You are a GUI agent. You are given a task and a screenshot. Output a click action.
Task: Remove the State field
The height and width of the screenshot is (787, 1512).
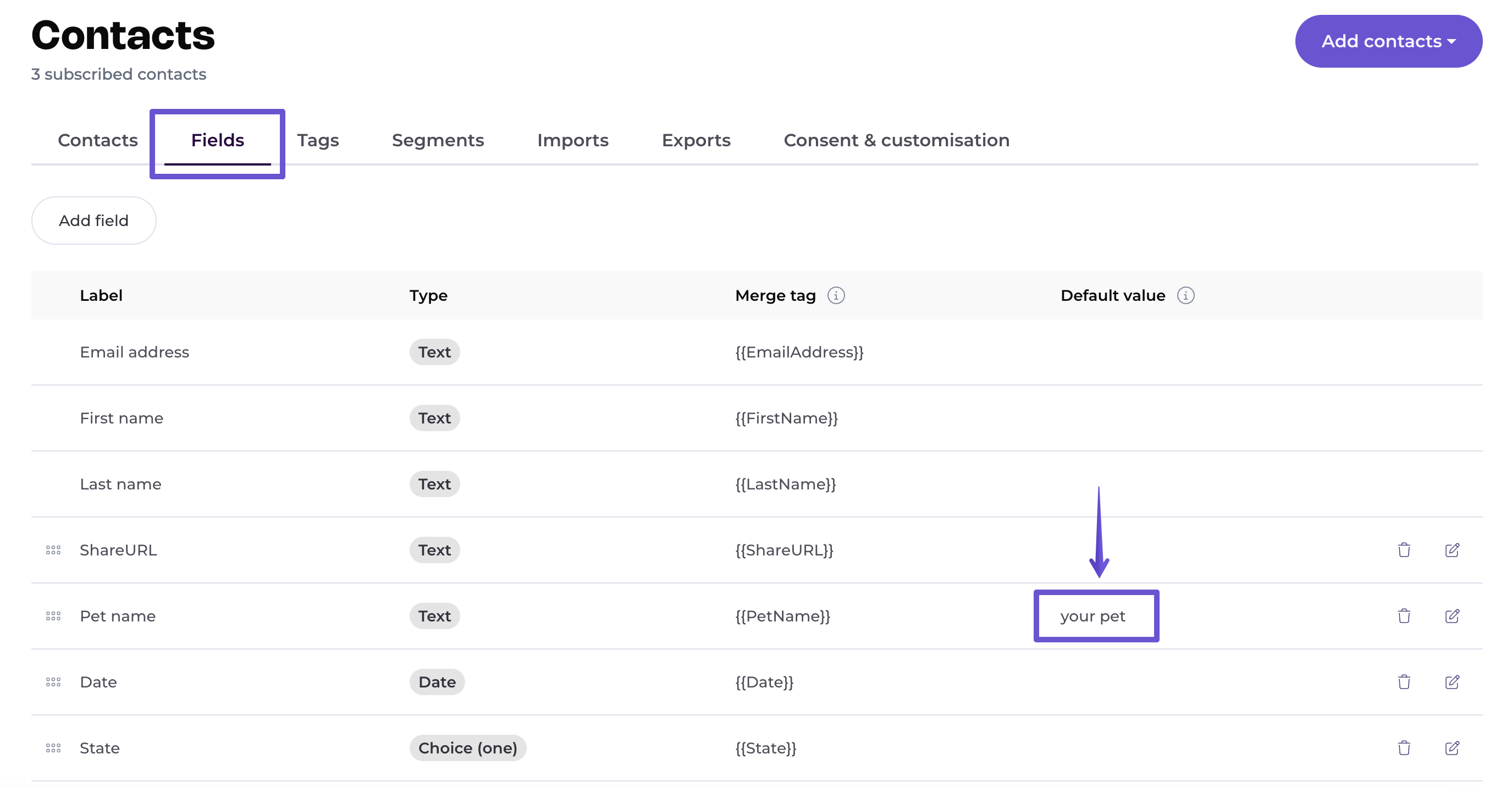[1404, 747]
